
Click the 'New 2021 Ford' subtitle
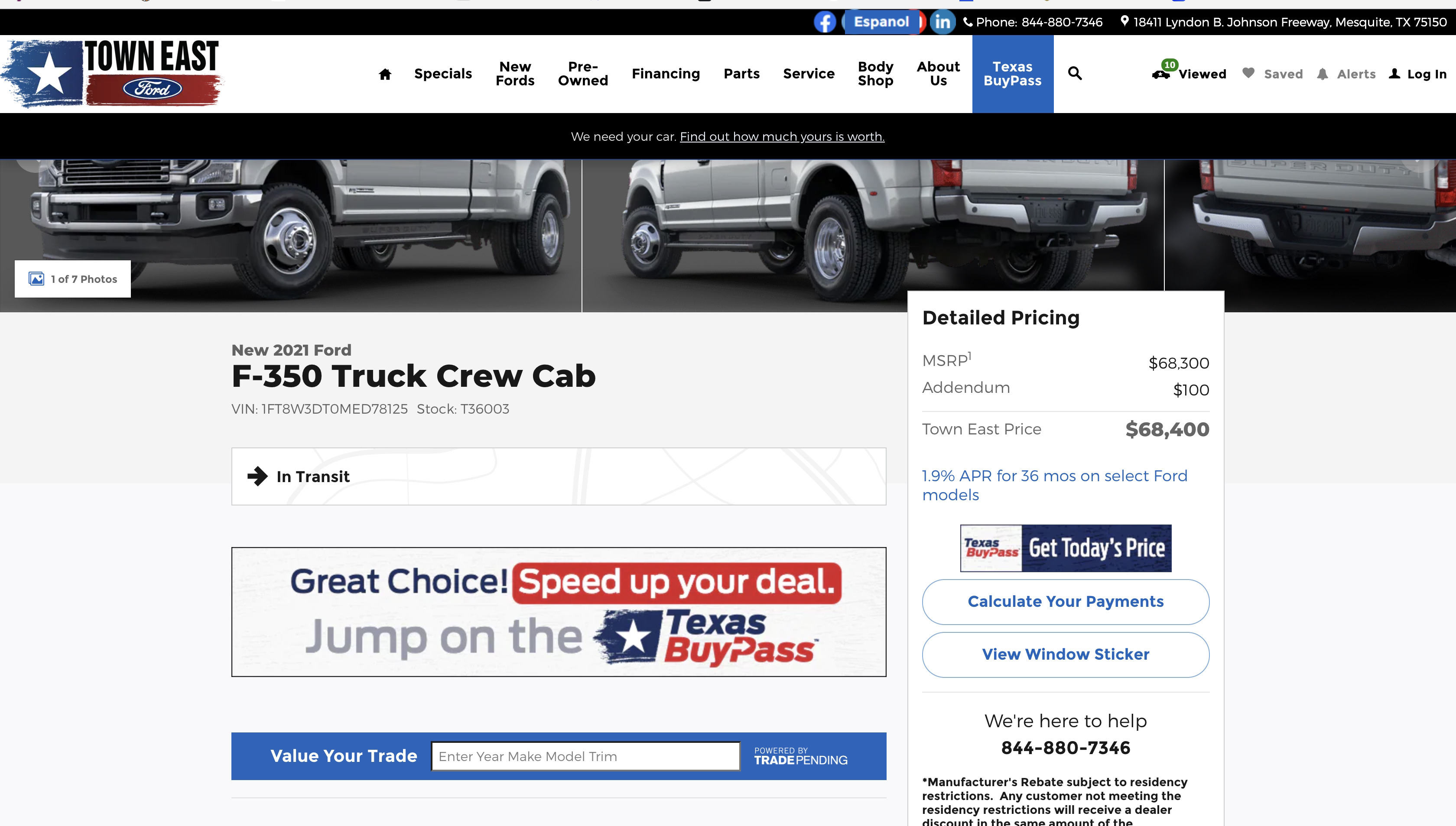tap(292, 350)
